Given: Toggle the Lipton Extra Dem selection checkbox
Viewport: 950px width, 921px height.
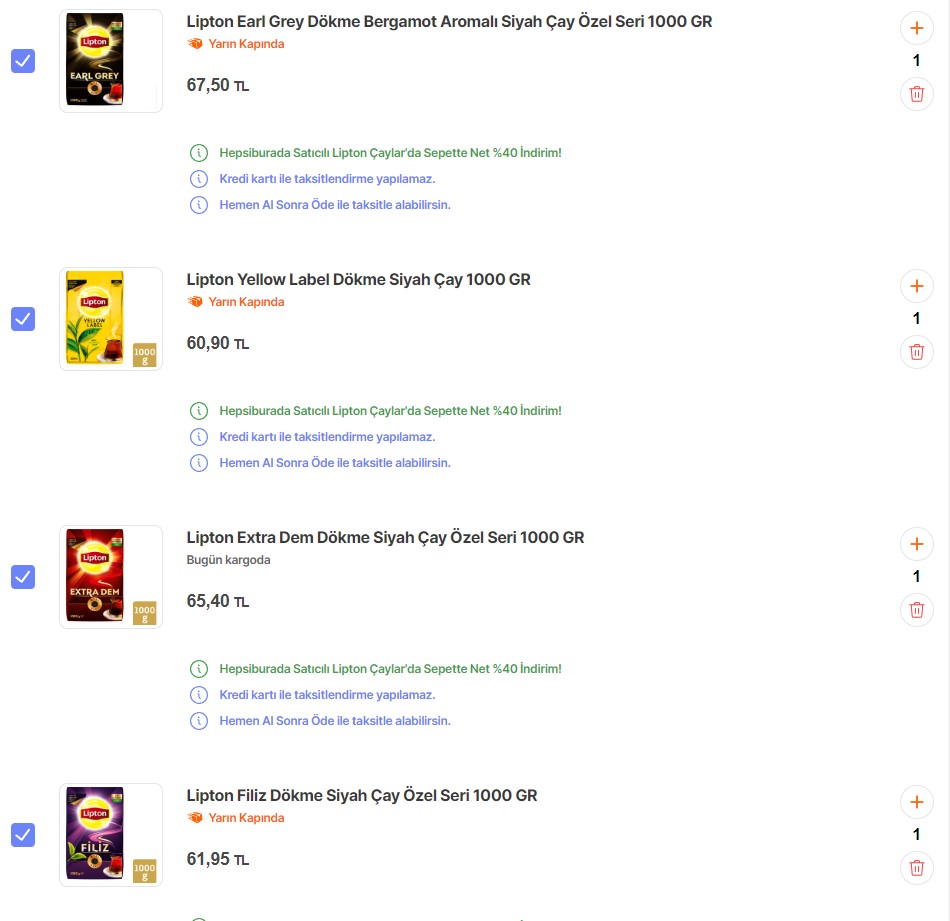Looking at the screenshot, I should point(23,577).
